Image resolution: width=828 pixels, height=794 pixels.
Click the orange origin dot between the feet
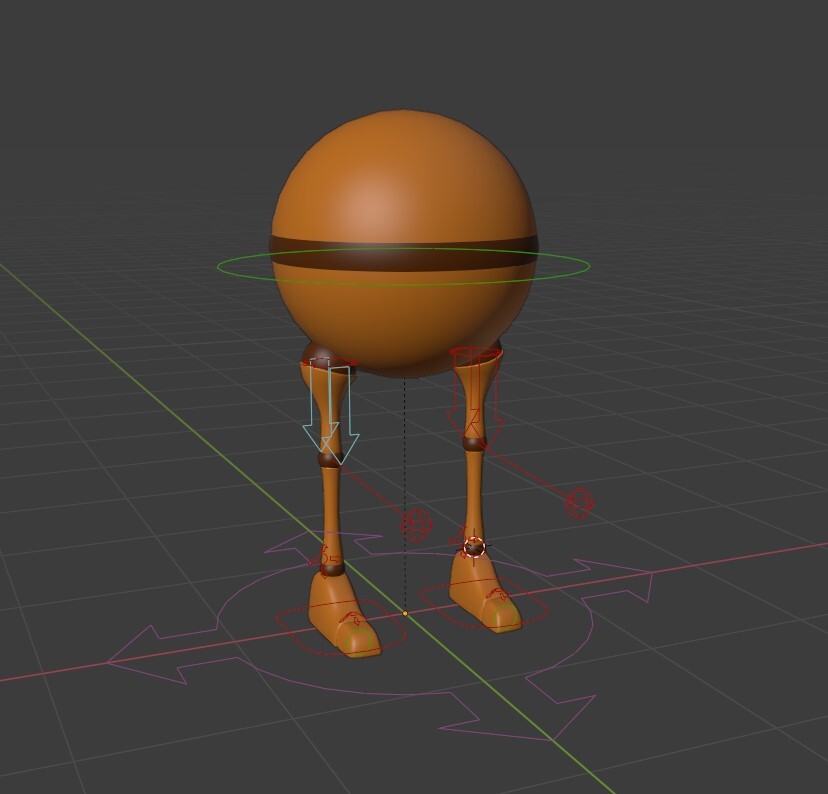coord(406,610)
